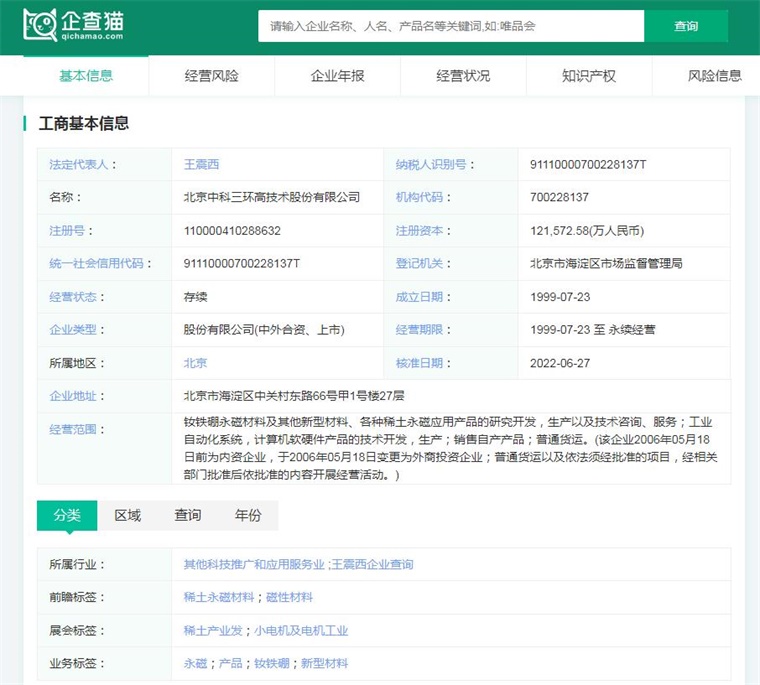Screen dimensions: 760x685
Task: Open the 企业年报 tab
Action: (337, 76)
